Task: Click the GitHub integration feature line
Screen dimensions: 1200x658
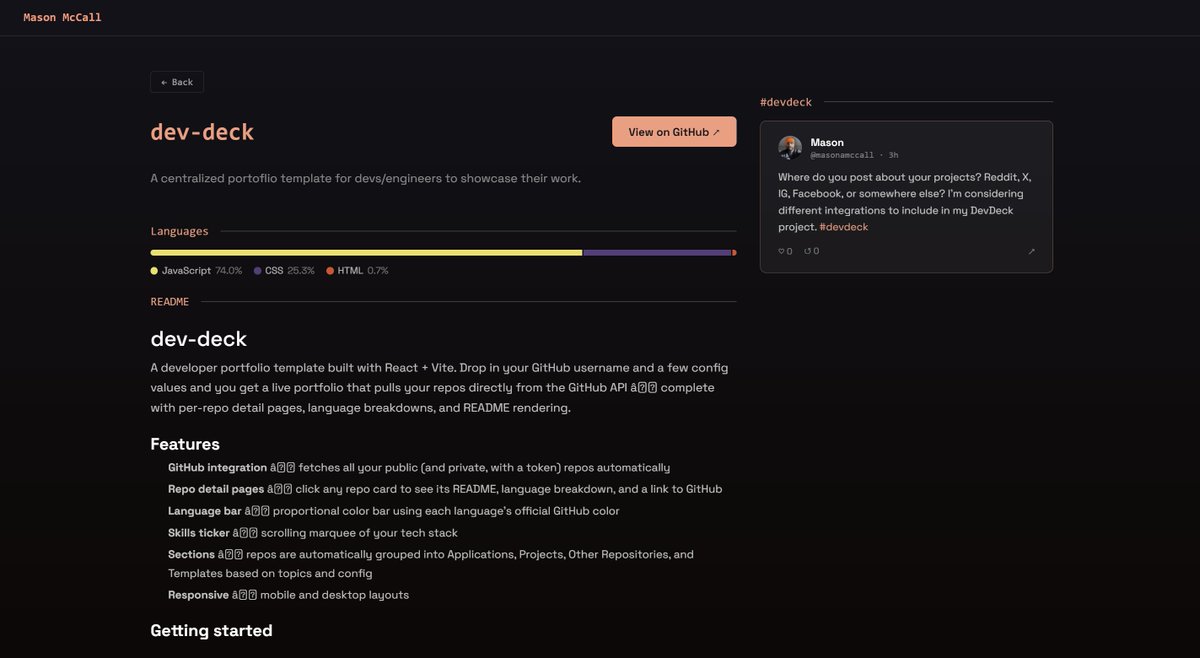Action: click(x=419, y=467)
